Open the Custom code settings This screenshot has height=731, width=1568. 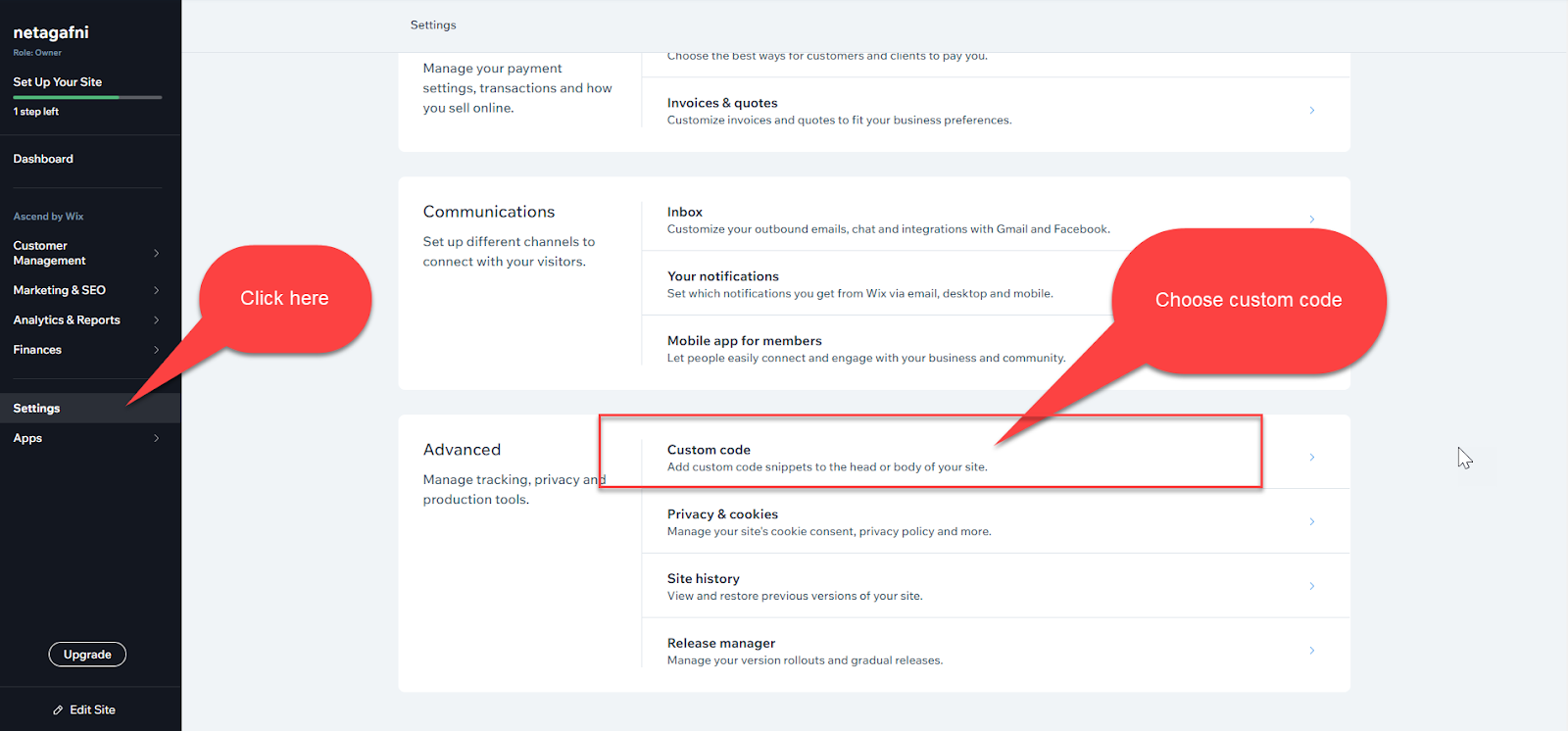pos(708,449)
